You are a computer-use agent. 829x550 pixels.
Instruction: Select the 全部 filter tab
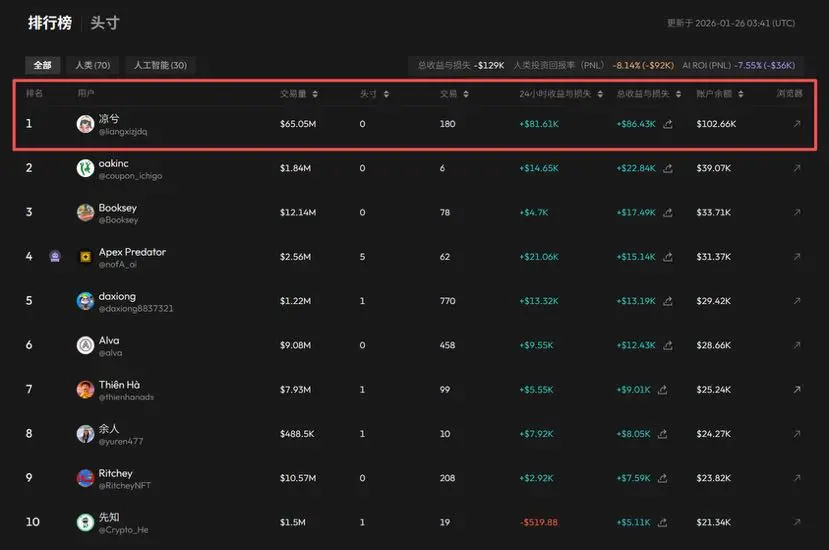tap(42, 65)
